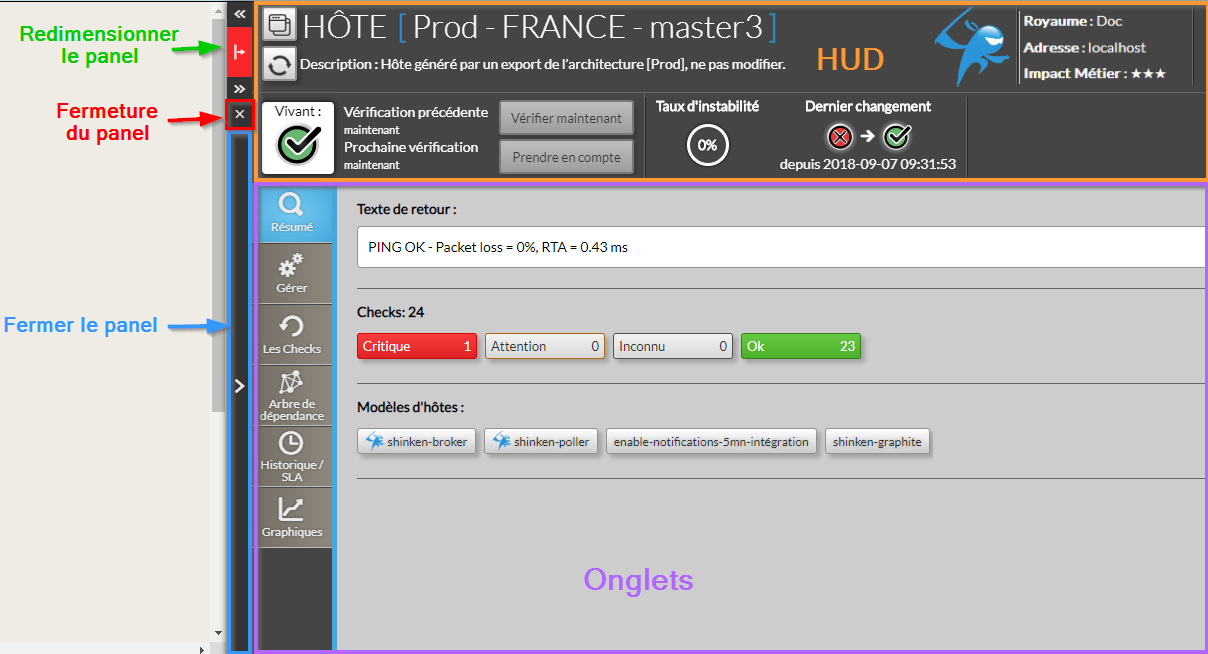Viewport: 1208px width, 654px height.
Task: Click the host window icon beside HÔTE
Action: coord(278,25)
